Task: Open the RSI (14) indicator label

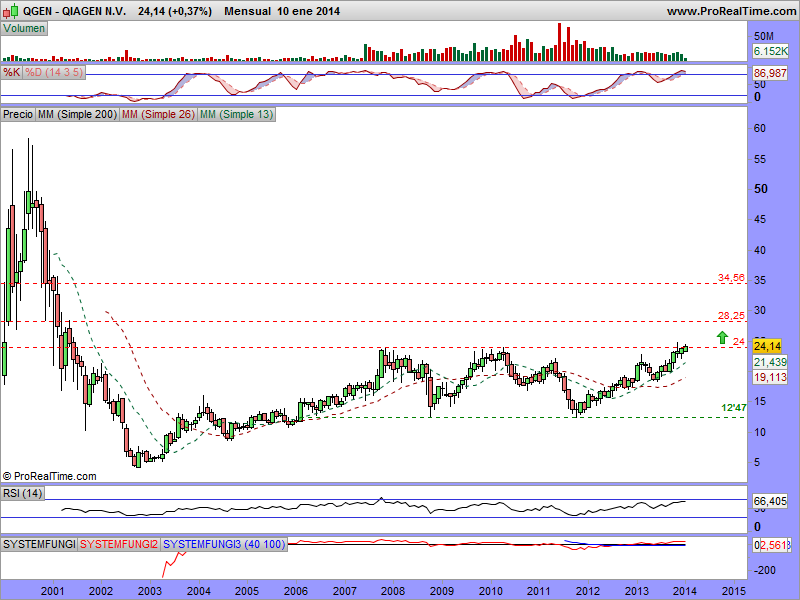Action: (22, 493)
